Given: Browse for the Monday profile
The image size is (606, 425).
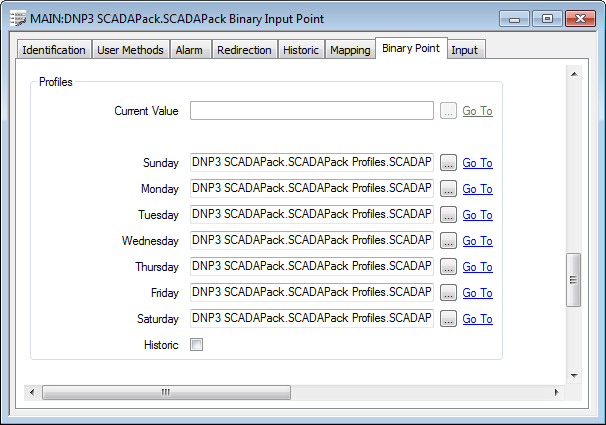Looking at the screenshot, I should click(448, 189).
